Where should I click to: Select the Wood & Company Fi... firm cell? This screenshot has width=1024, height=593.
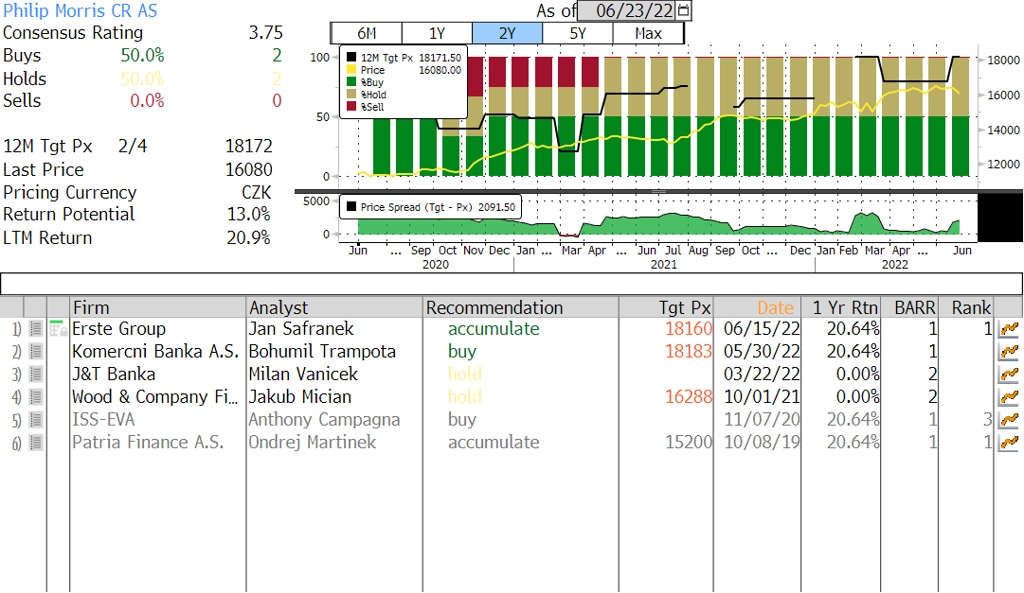[155, 397]
